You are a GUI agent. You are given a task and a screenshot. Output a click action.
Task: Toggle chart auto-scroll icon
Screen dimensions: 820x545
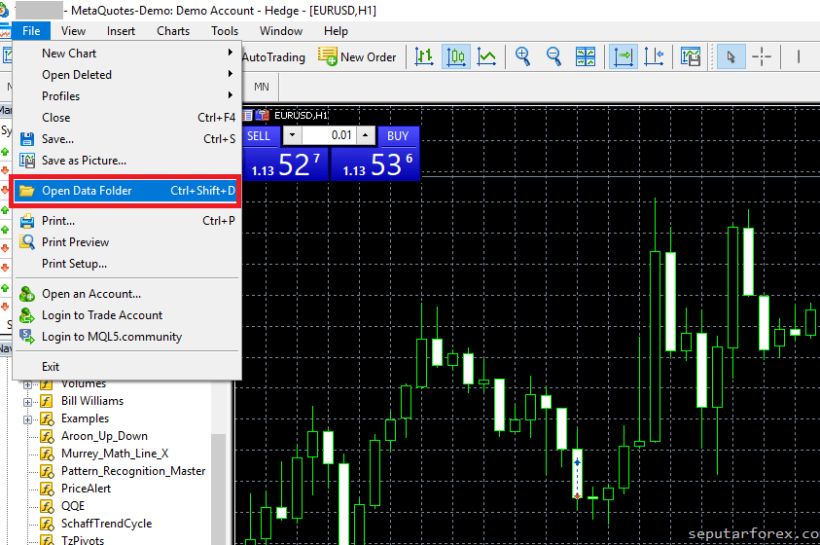pos(623,57)
